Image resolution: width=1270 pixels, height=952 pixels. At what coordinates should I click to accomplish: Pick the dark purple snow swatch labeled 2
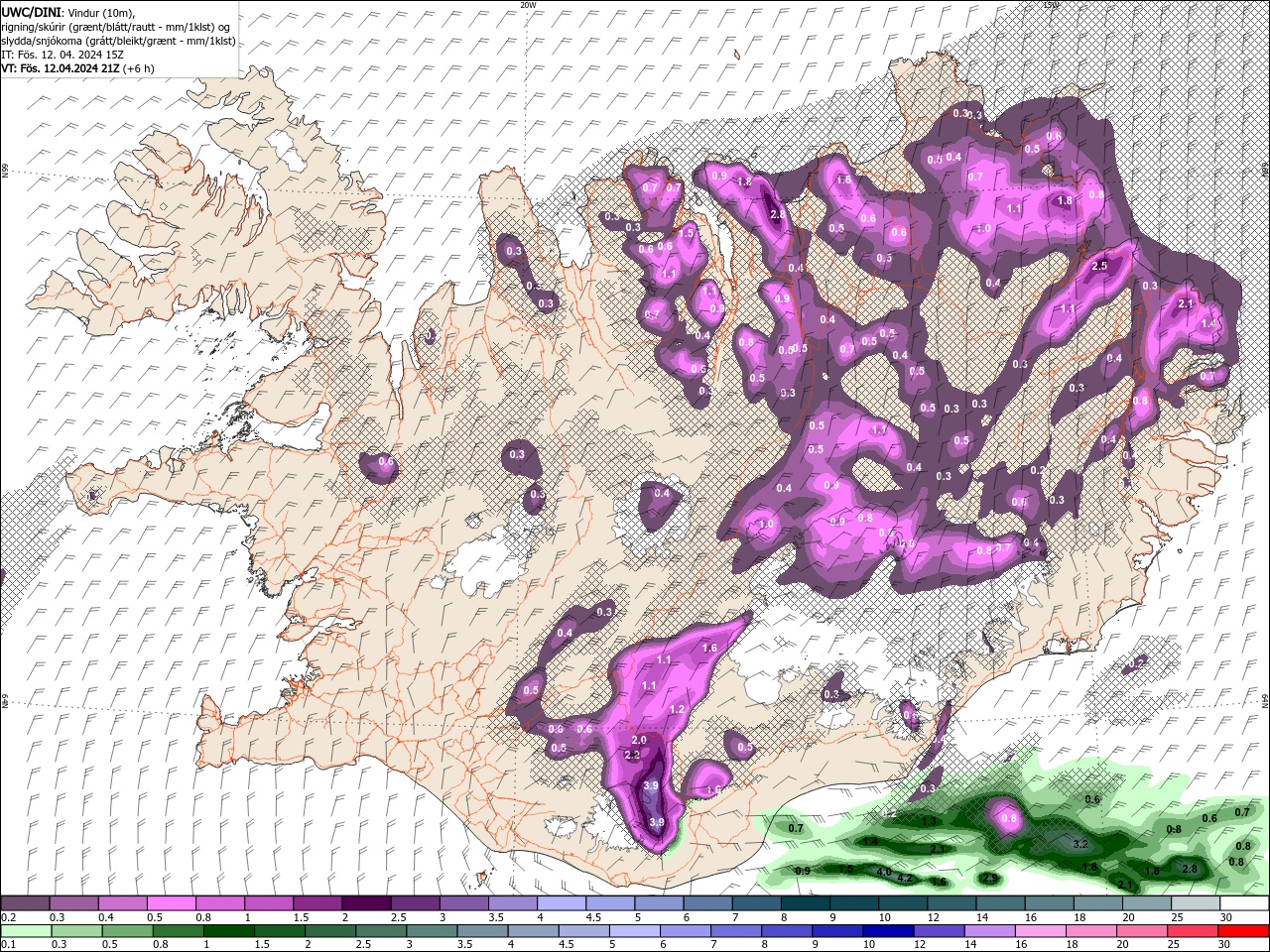click(x=365, y=903)
